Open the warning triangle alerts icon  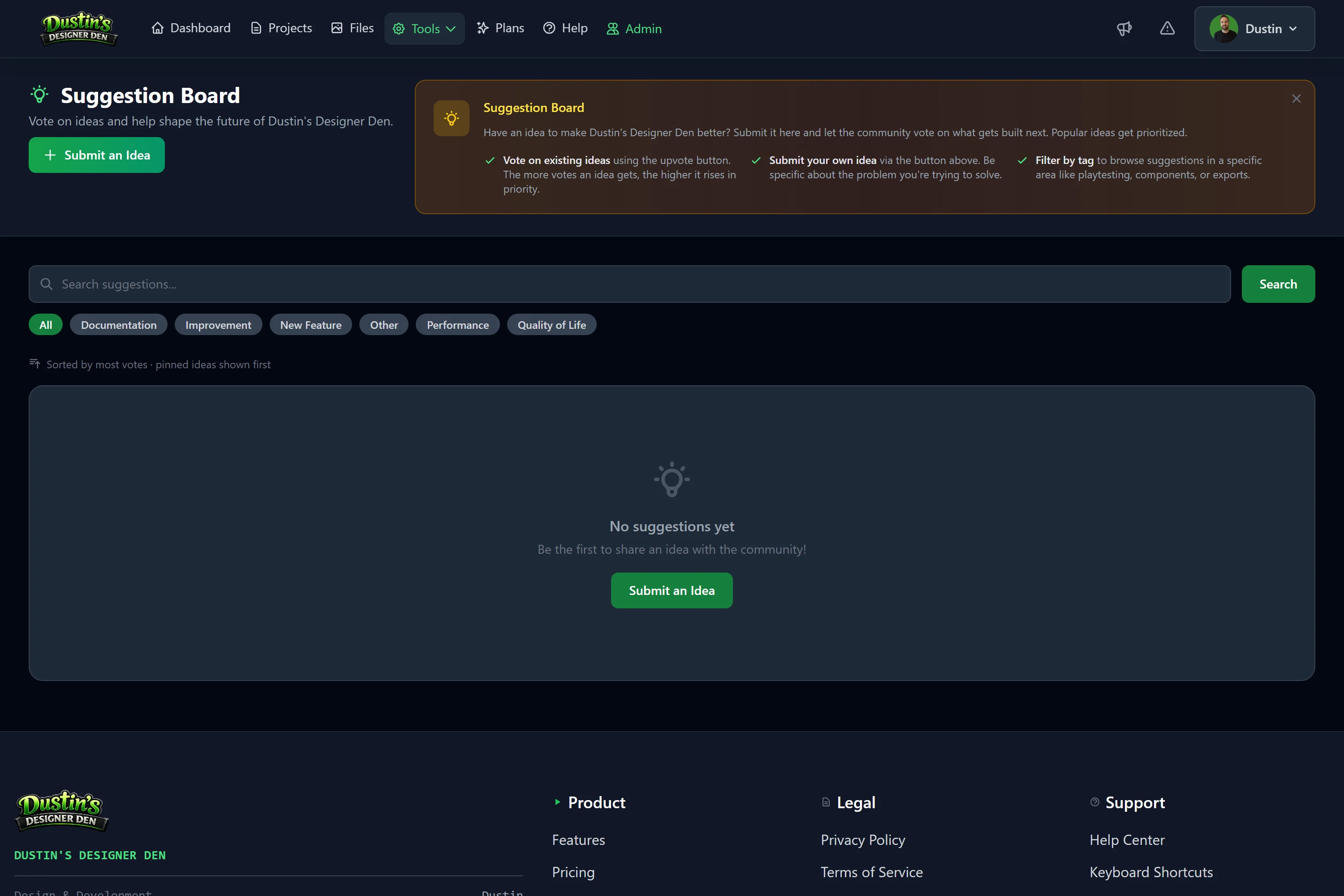coord(1167,29)
